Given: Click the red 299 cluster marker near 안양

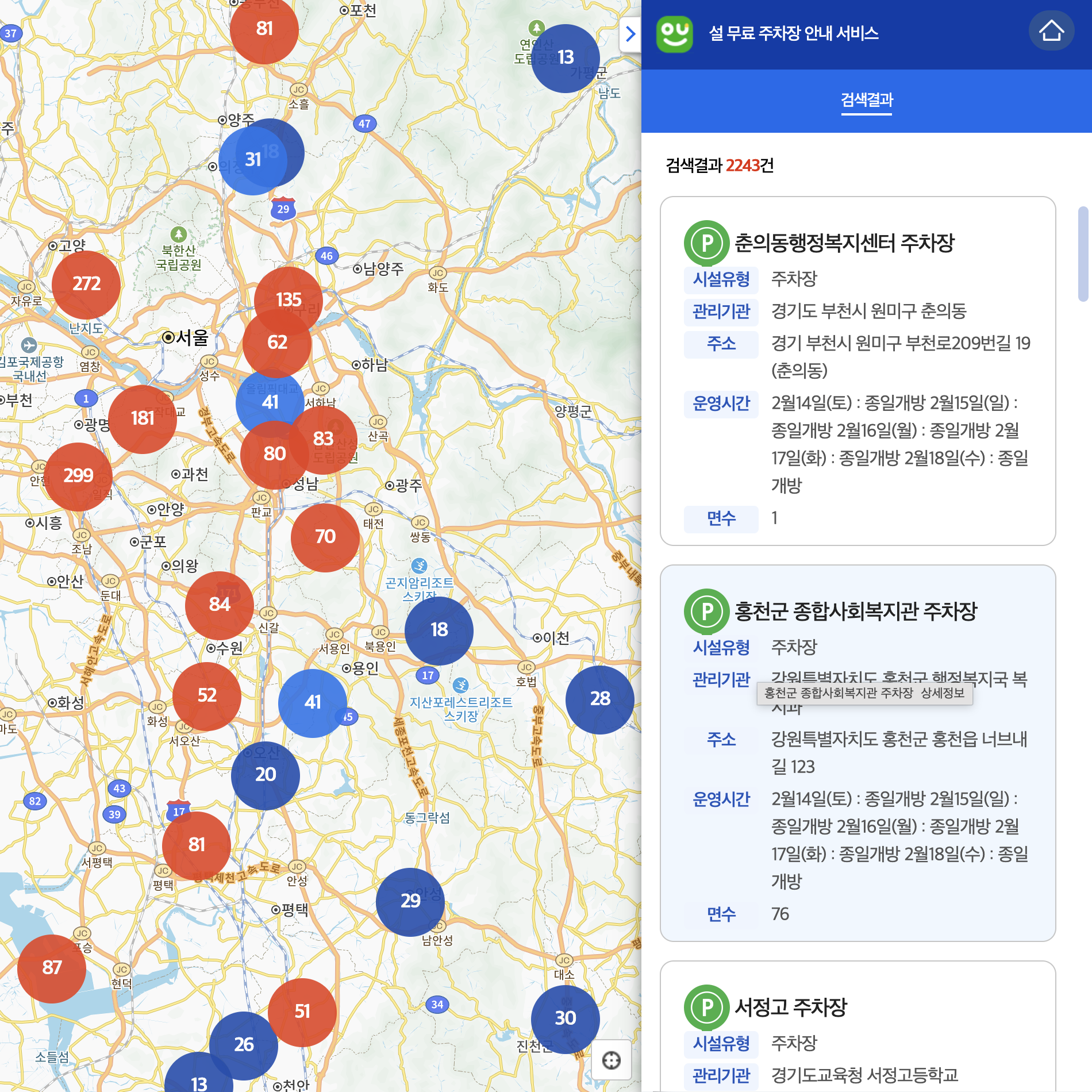Looking at the screenshot, I should tap(78, 475).
